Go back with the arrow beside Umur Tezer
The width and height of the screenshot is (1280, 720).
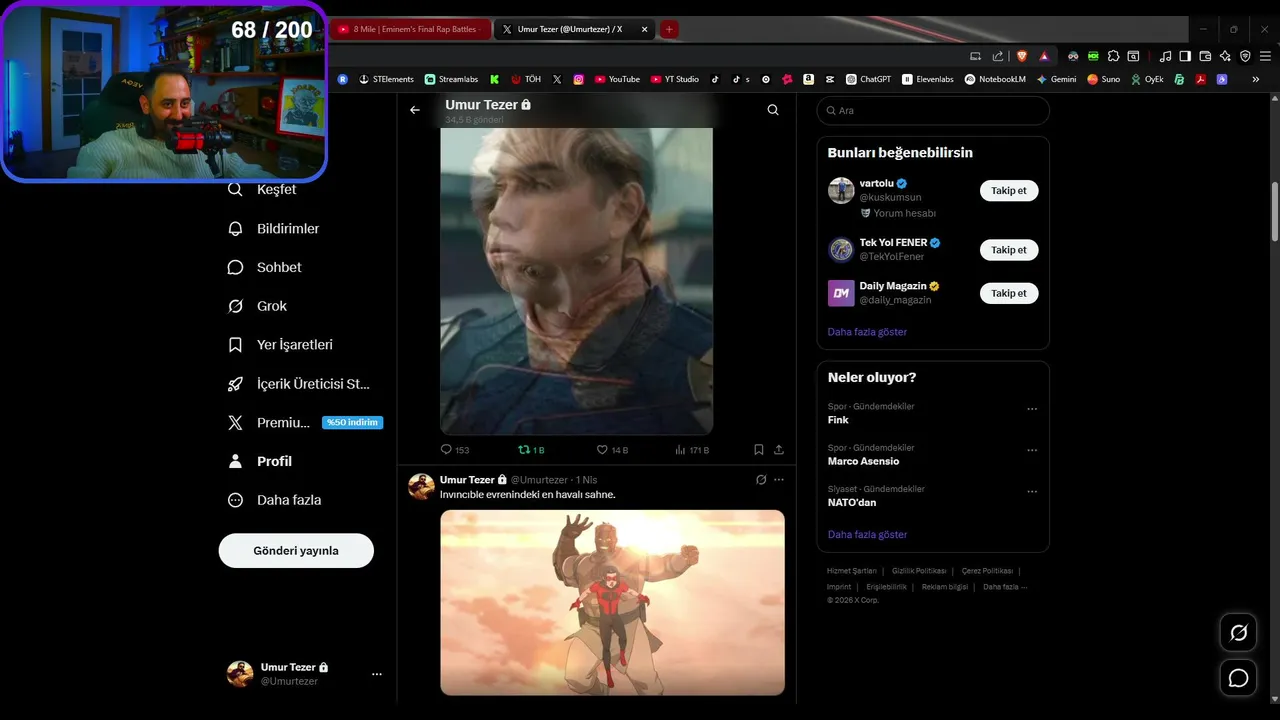pos(415,110)
